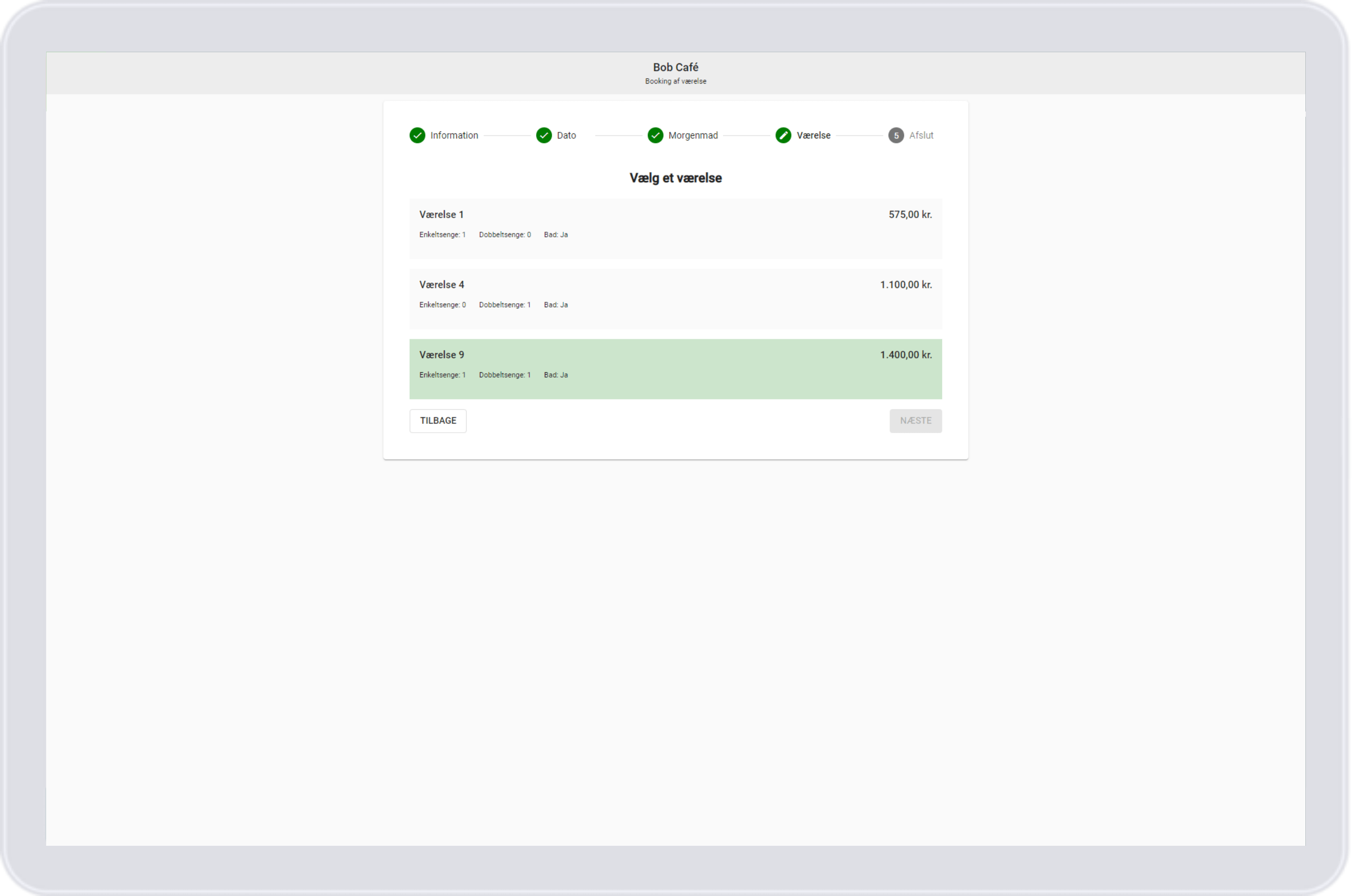Click the step 5 Afslut circle icon
The height and width of the screenshot is (896, 1352).
pyautogui.click(x=896, y=135)
